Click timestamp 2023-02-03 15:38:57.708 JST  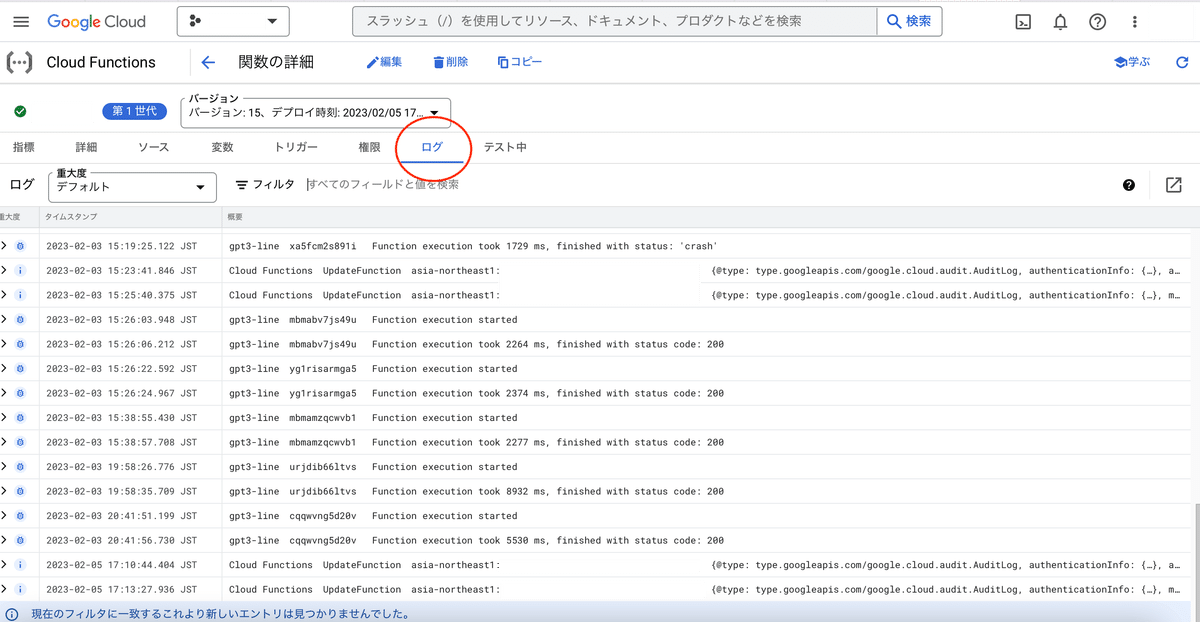pos(121,442)
